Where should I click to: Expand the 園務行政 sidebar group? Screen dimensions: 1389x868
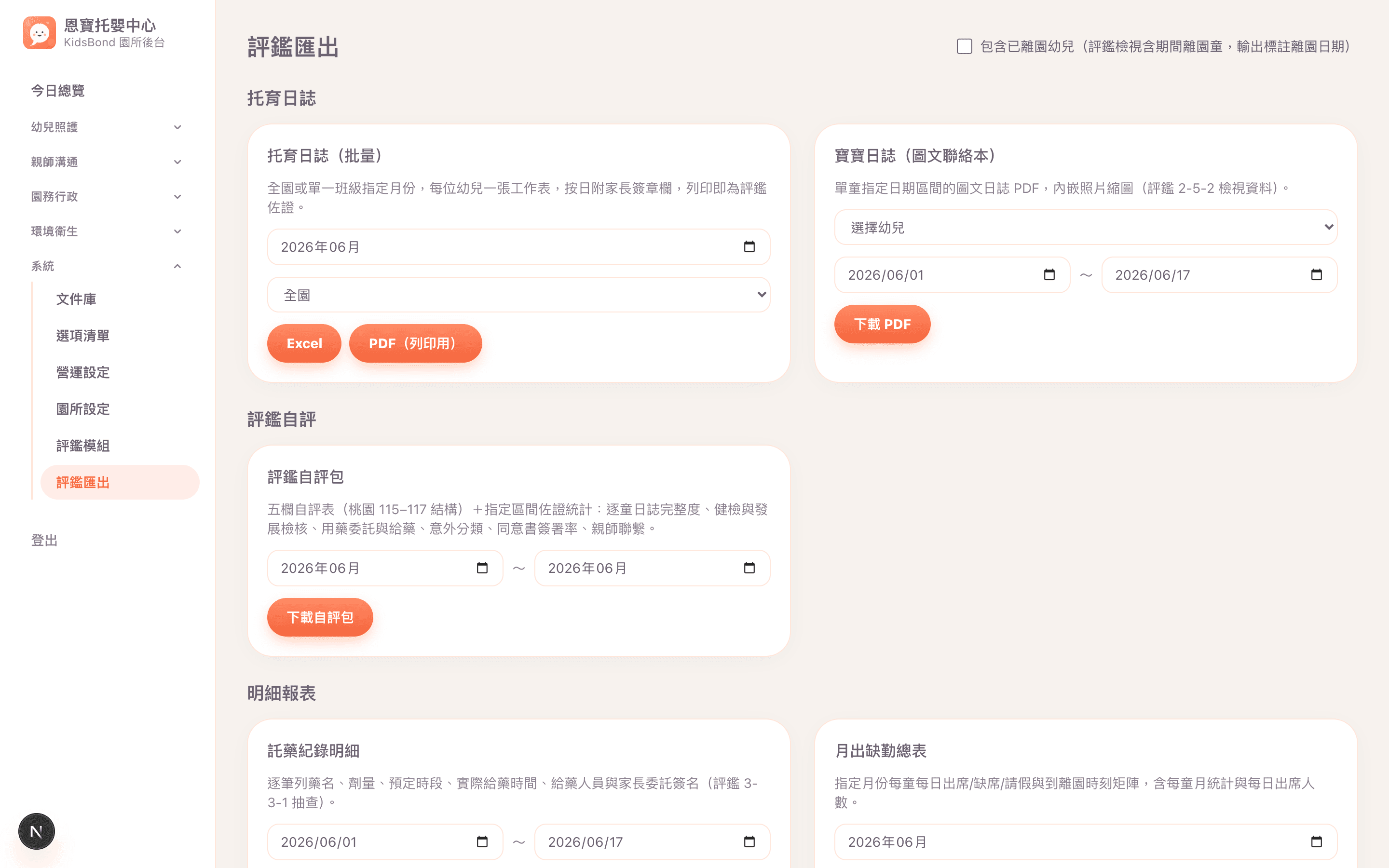(106, 196)
